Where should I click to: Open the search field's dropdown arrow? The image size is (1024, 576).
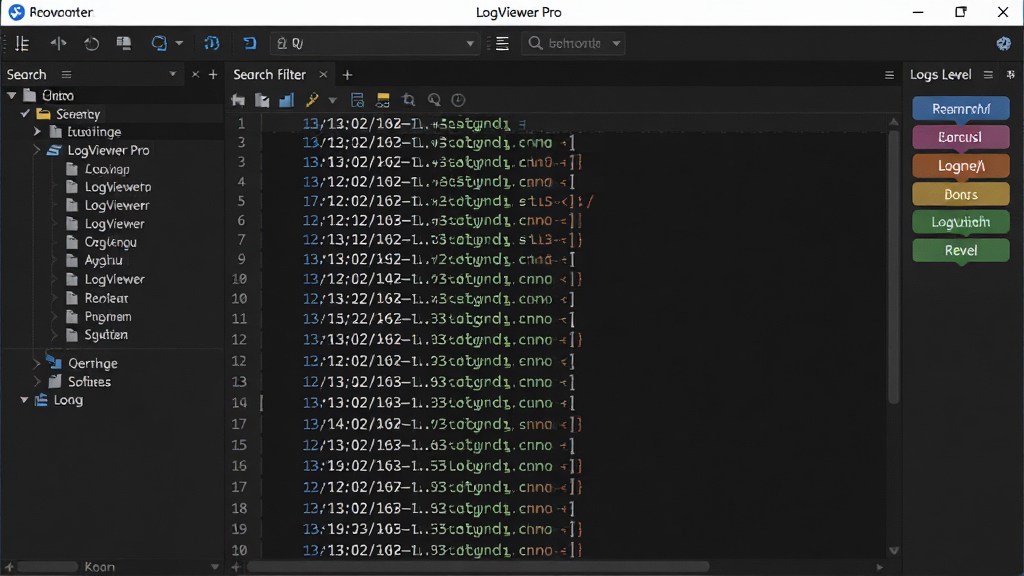tap(616, 44)
